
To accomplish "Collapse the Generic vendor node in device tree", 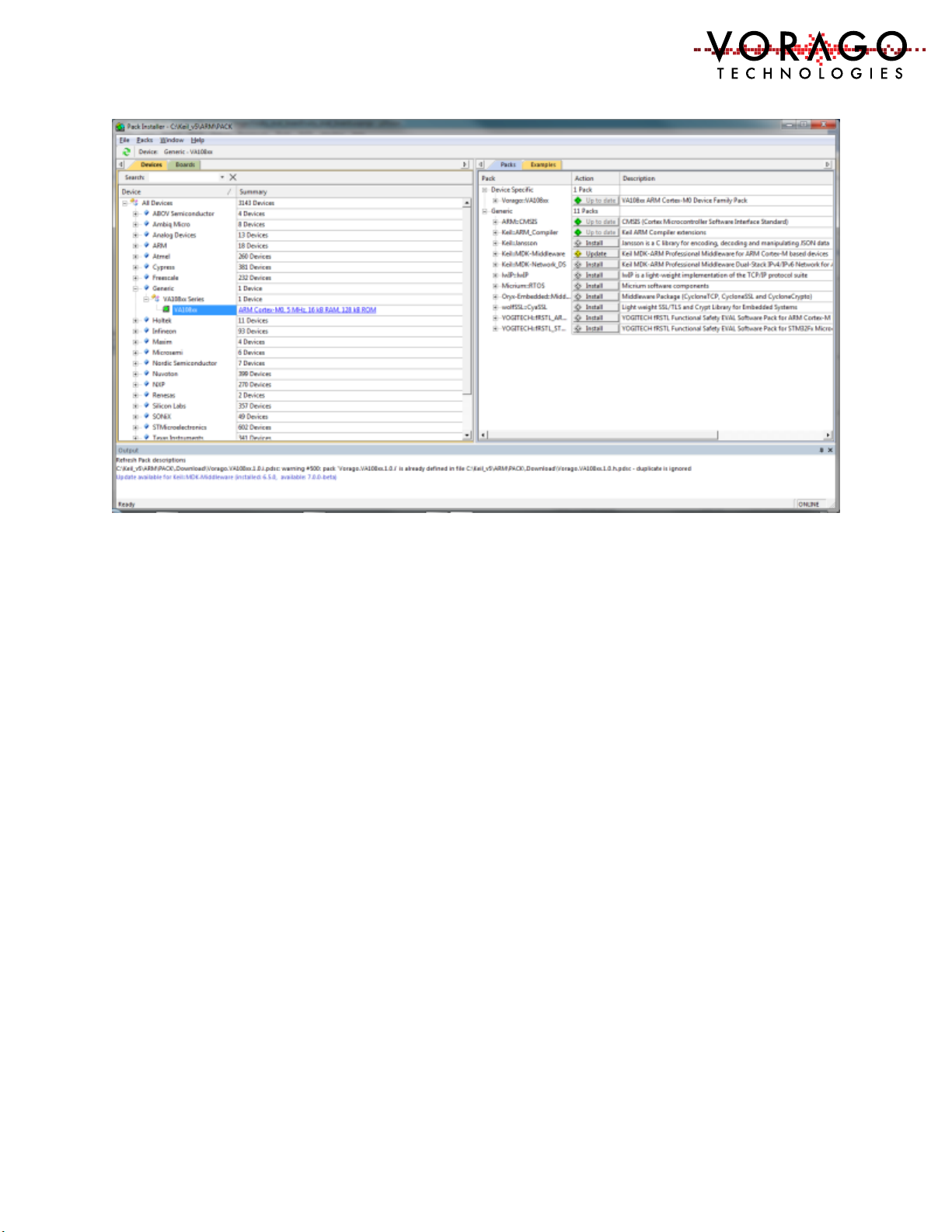I will [x=135, y=288].
